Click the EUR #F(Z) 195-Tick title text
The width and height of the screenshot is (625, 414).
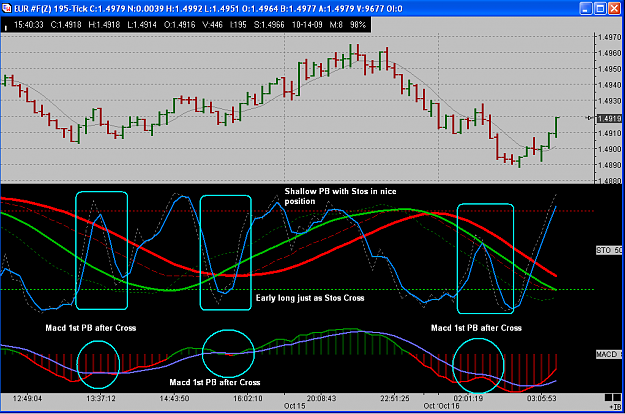(x=51, y=8)
